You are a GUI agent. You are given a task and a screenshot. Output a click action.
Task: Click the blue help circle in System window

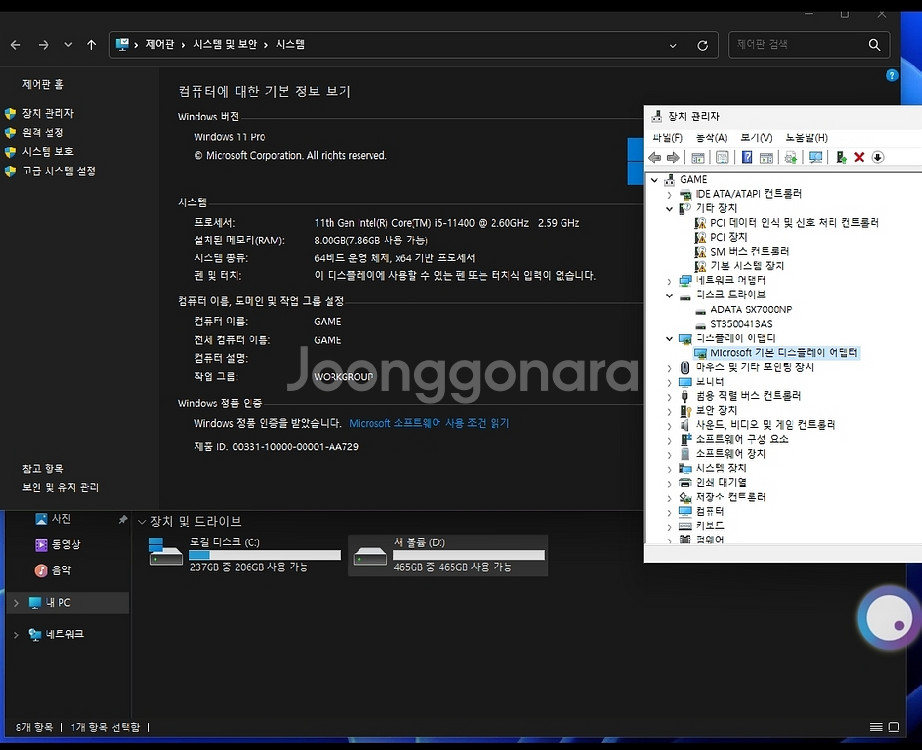click(892, 75)
